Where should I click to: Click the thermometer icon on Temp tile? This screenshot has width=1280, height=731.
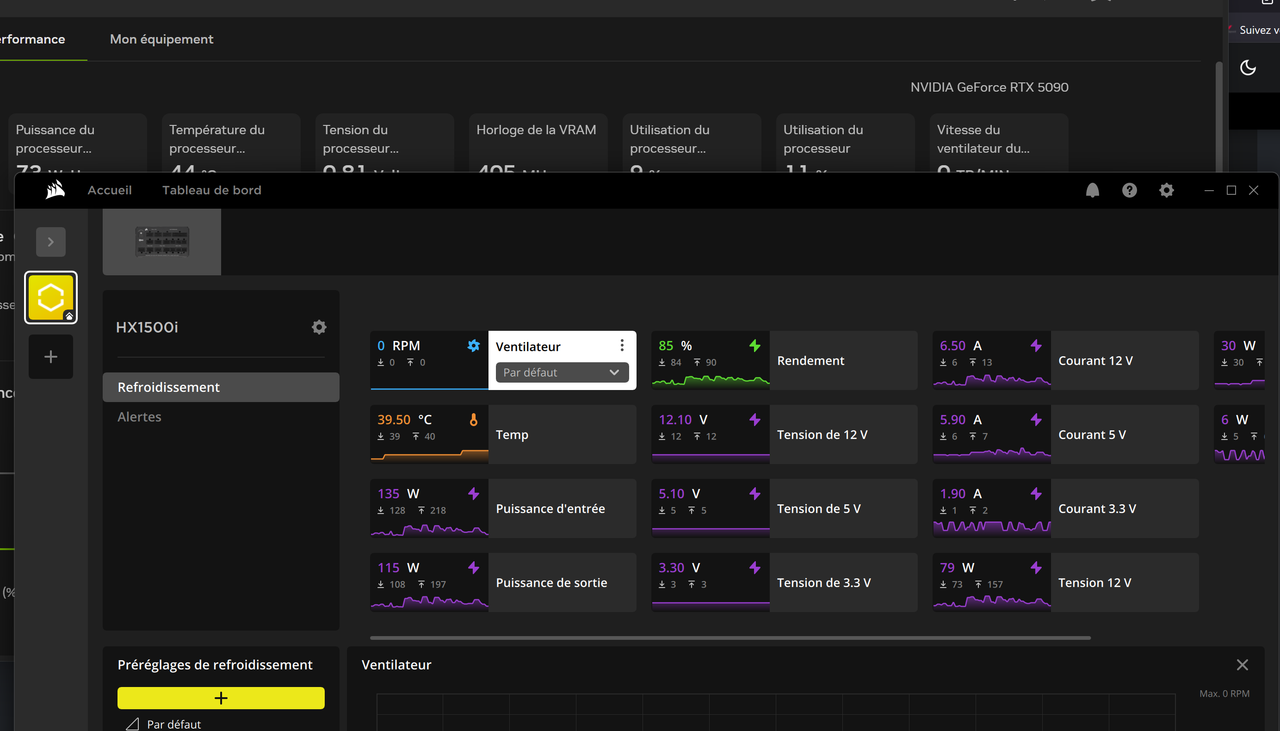coord(474,420)
